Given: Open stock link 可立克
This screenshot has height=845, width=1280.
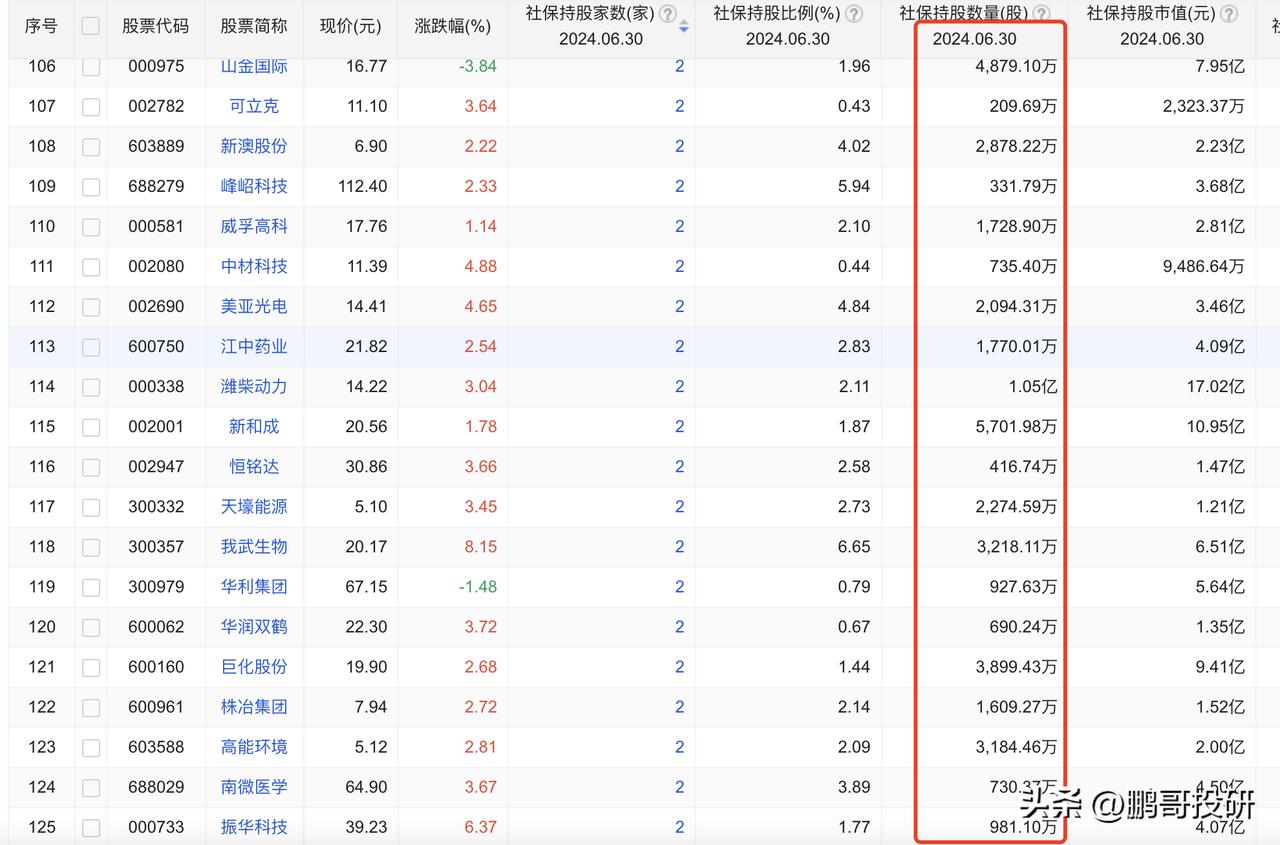Looking at the screenshot, I should tap(254, 106).
